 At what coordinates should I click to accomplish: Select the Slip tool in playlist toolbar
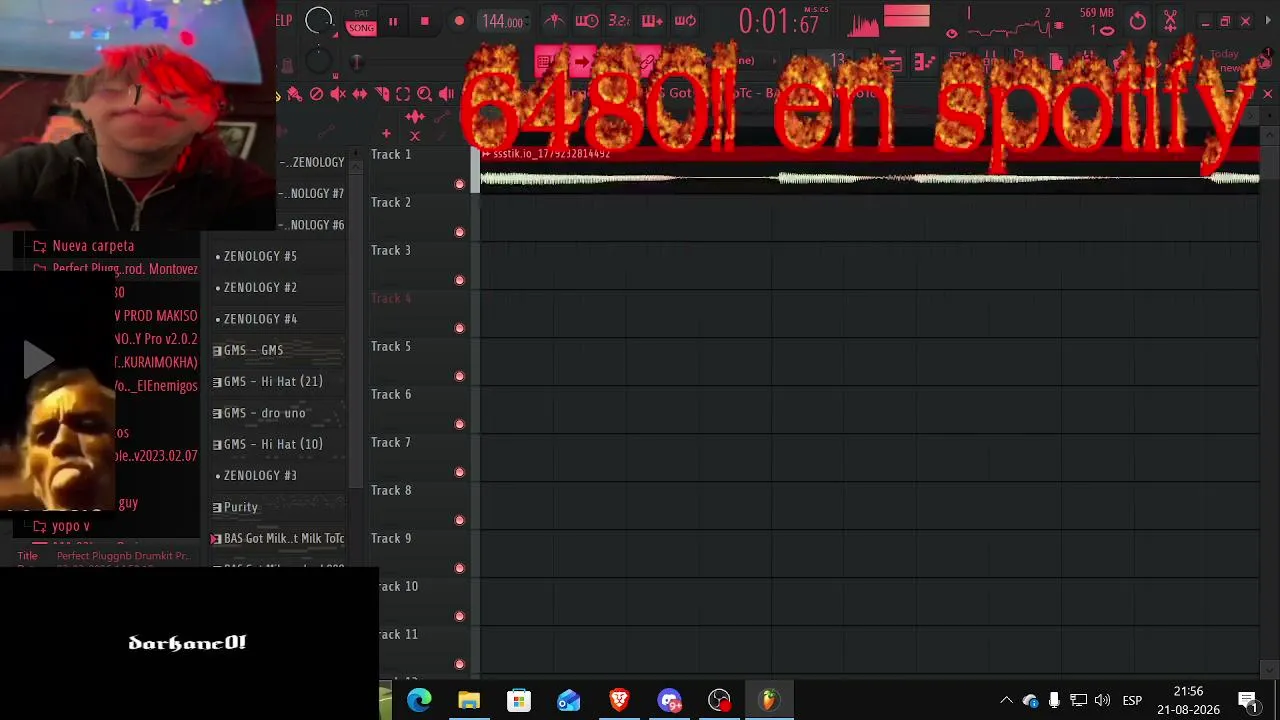click(x=360, y=94)
